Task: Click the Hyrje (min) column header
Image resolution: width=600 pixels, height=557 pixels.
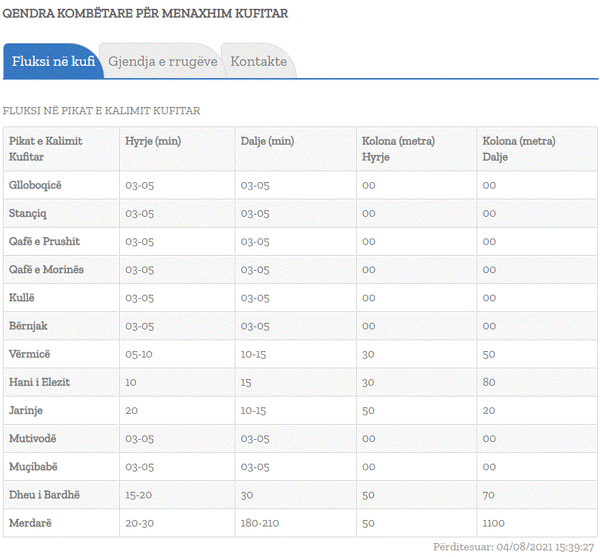Action: 153,141
